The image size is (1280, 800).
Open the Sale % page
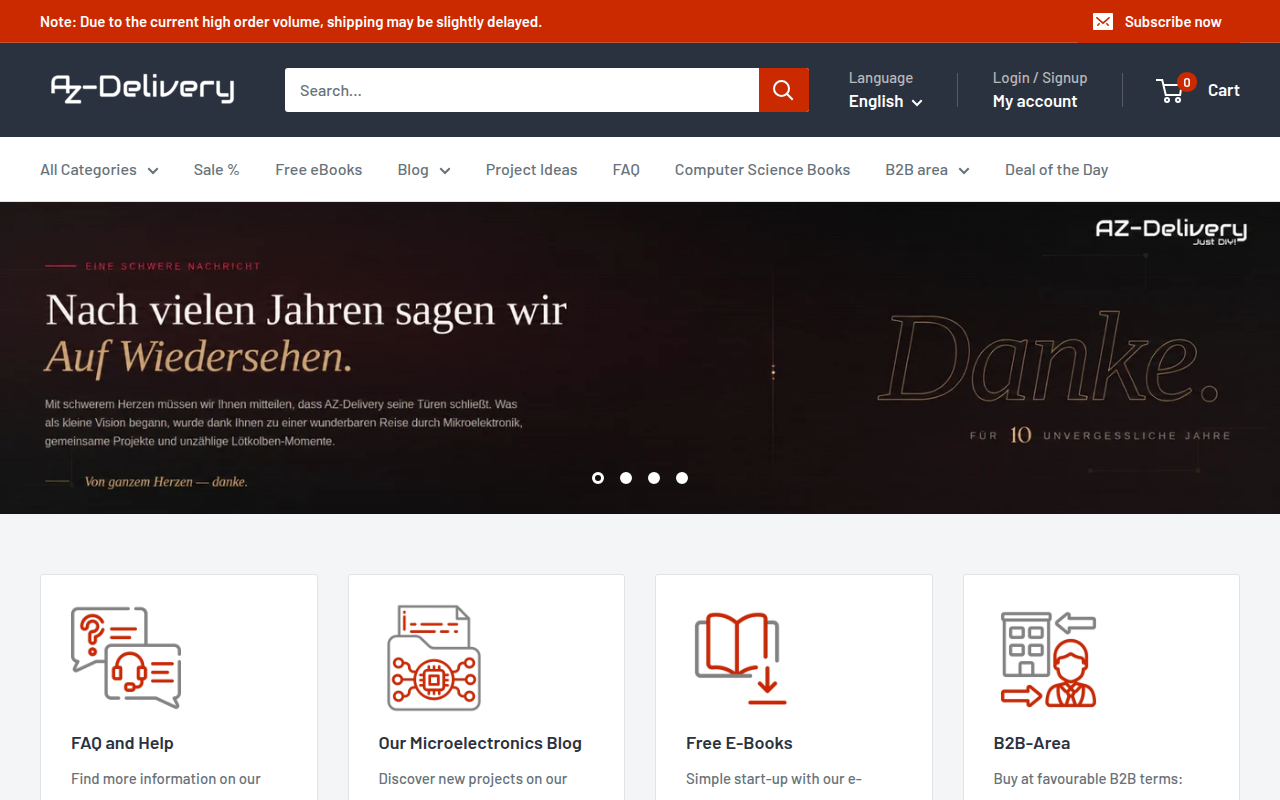(217, 170)
